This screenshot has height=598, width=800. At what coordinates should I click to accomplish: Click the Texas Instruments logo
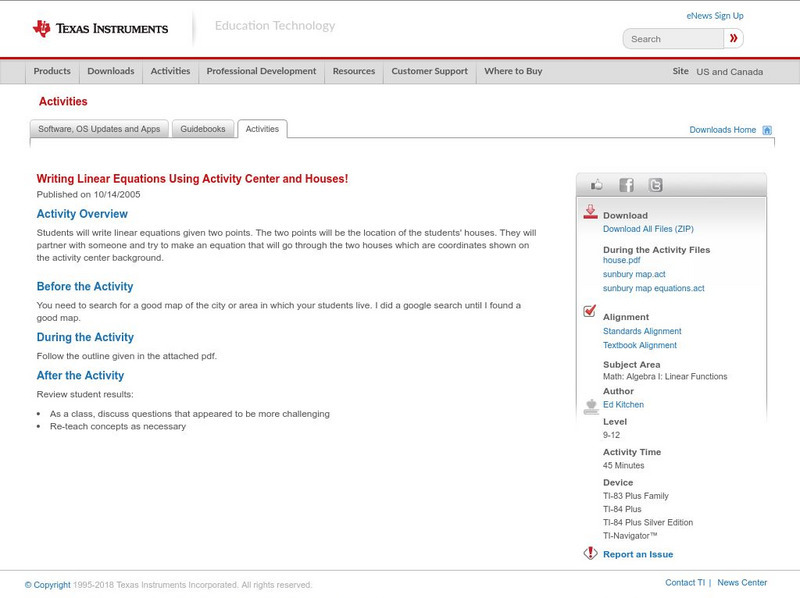[100, 29]
